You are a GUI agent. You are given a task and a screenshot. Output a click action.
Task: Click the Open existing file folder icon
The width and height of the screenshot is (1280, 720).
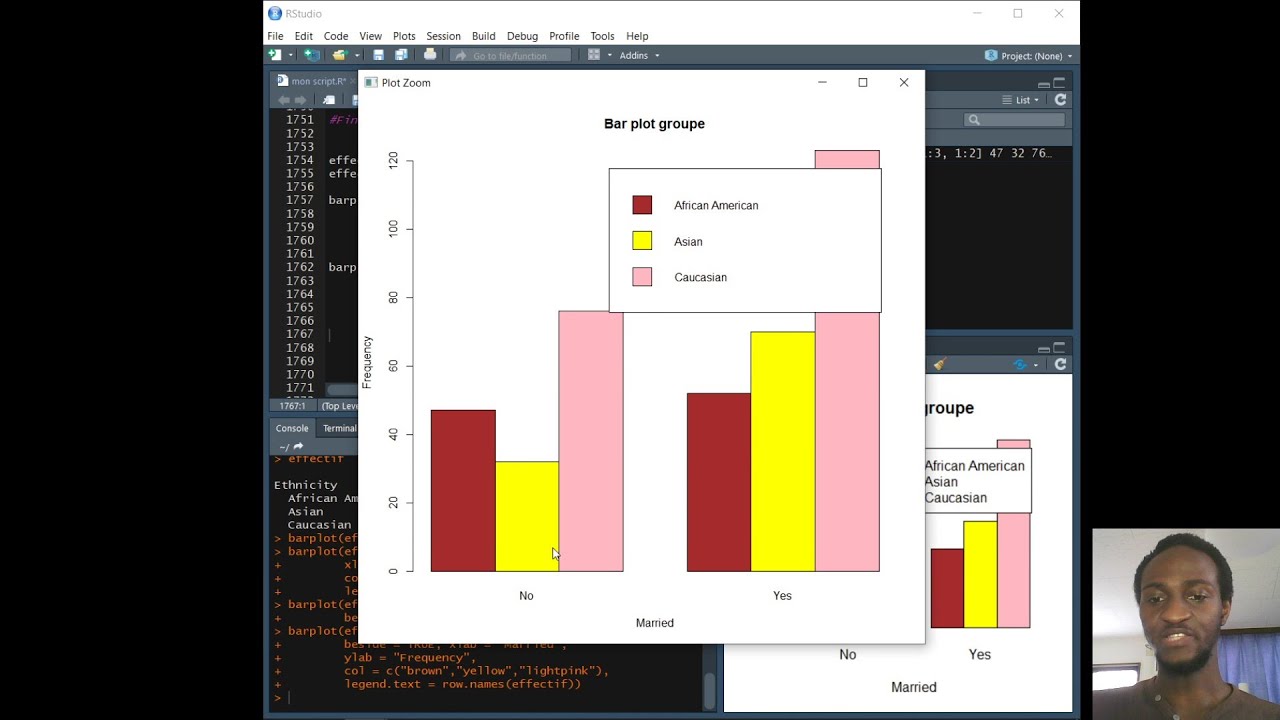pos(340,55)
